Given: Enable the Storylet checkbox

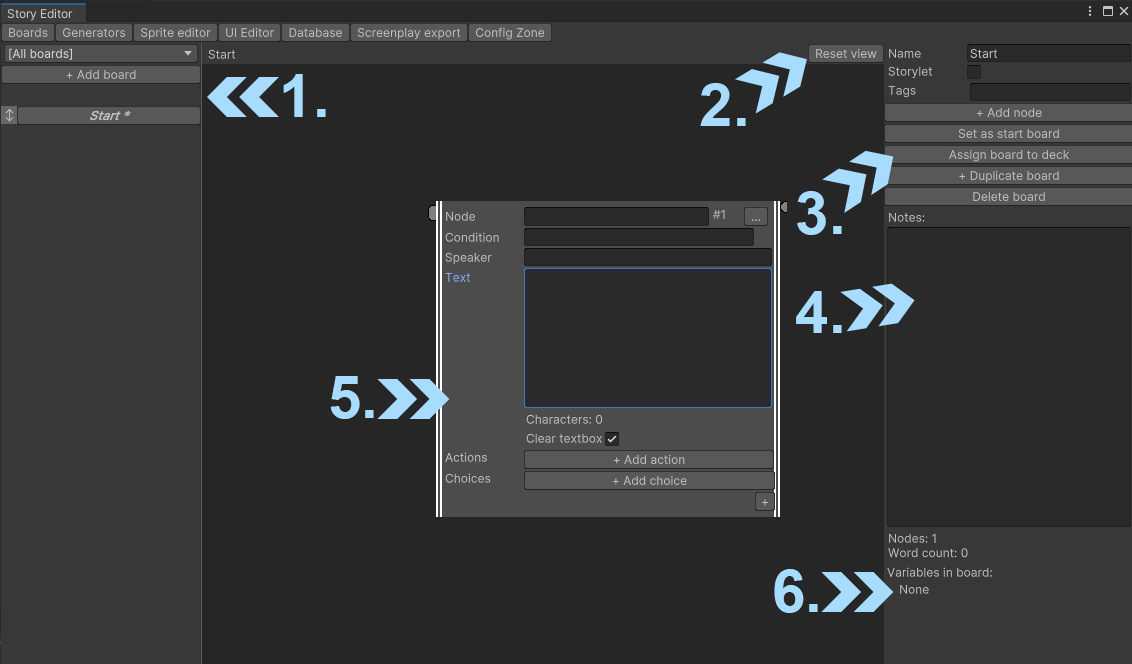Looking at the screenshot, I should (974, 72).
